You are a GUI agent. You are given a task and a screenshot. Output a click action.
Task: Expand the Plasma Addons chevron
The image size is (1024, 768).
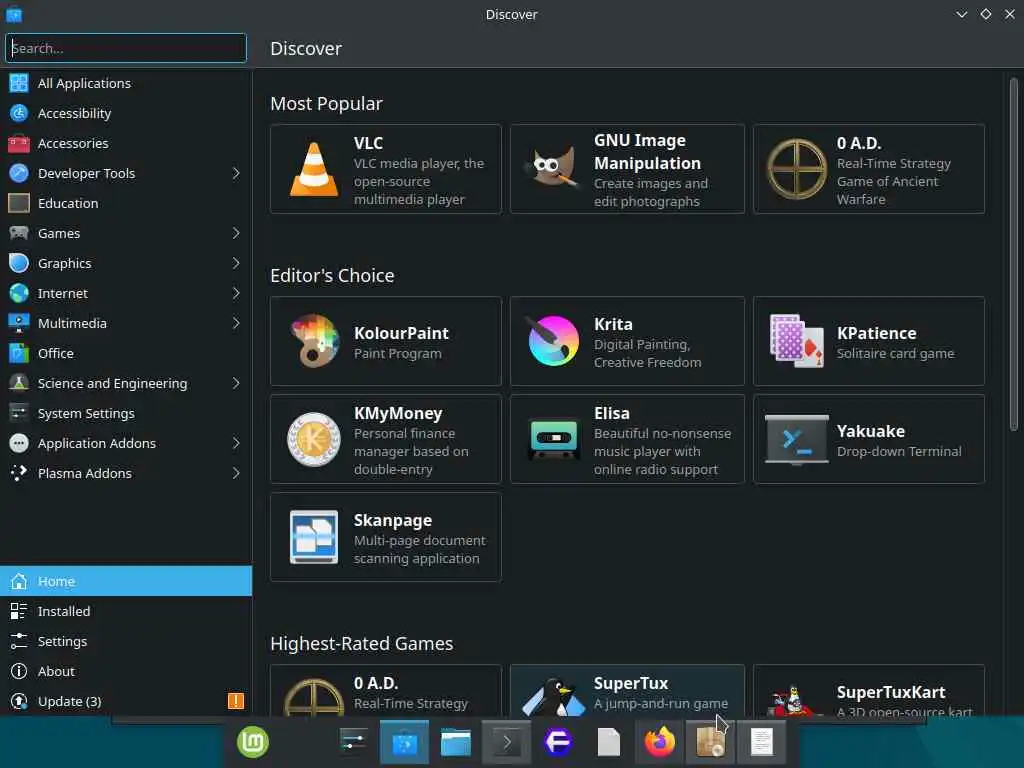(x=236, y=473)
